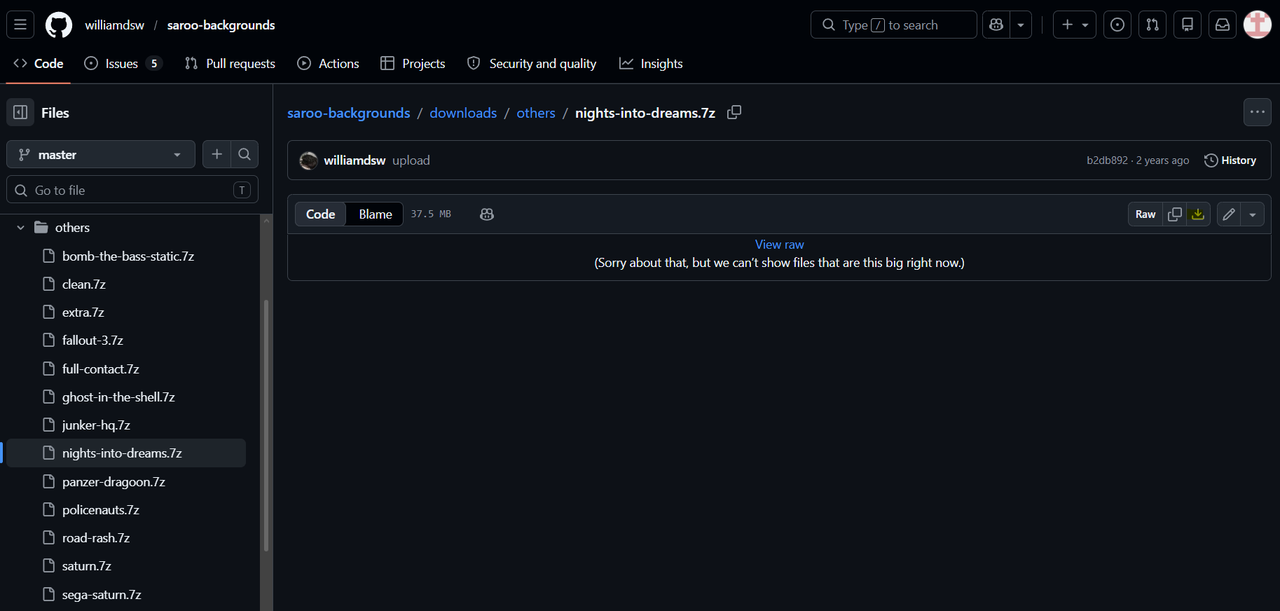Open fallout-3.7z in file tree
The width and height of the screenshot is (1280, 611).
pyautogui.click(x=93, y=340)
